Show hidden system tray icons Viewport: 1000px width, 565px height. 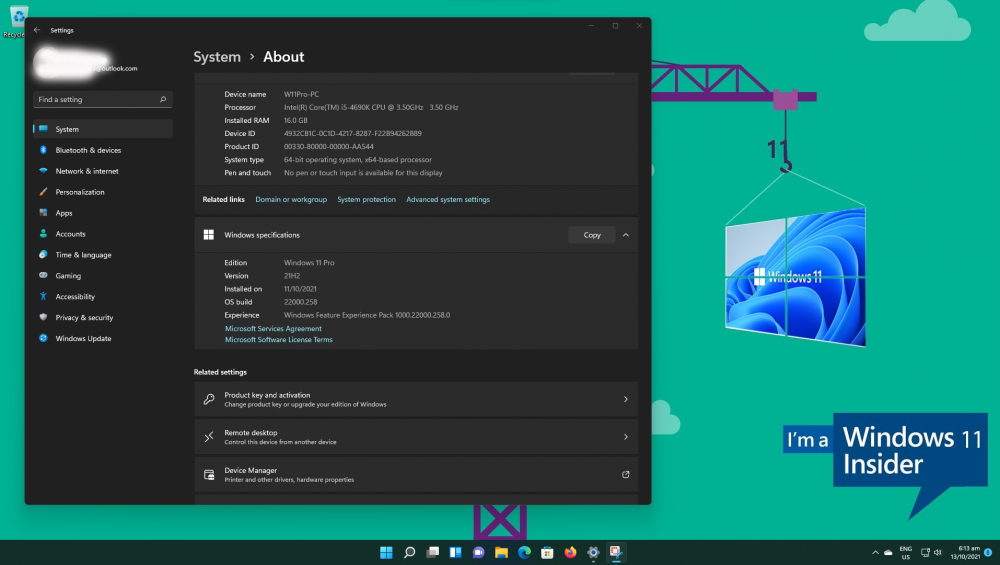875,552
